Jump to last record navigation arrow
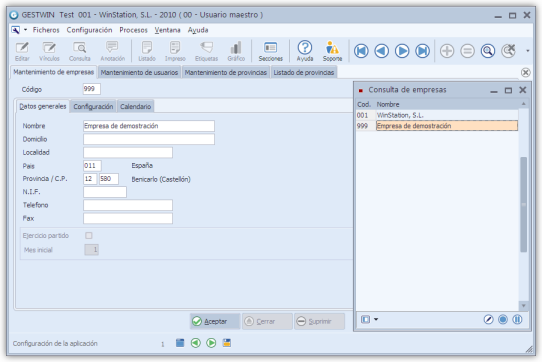The height and width of the screenshot is (362, 542). (x=422, y=51)
